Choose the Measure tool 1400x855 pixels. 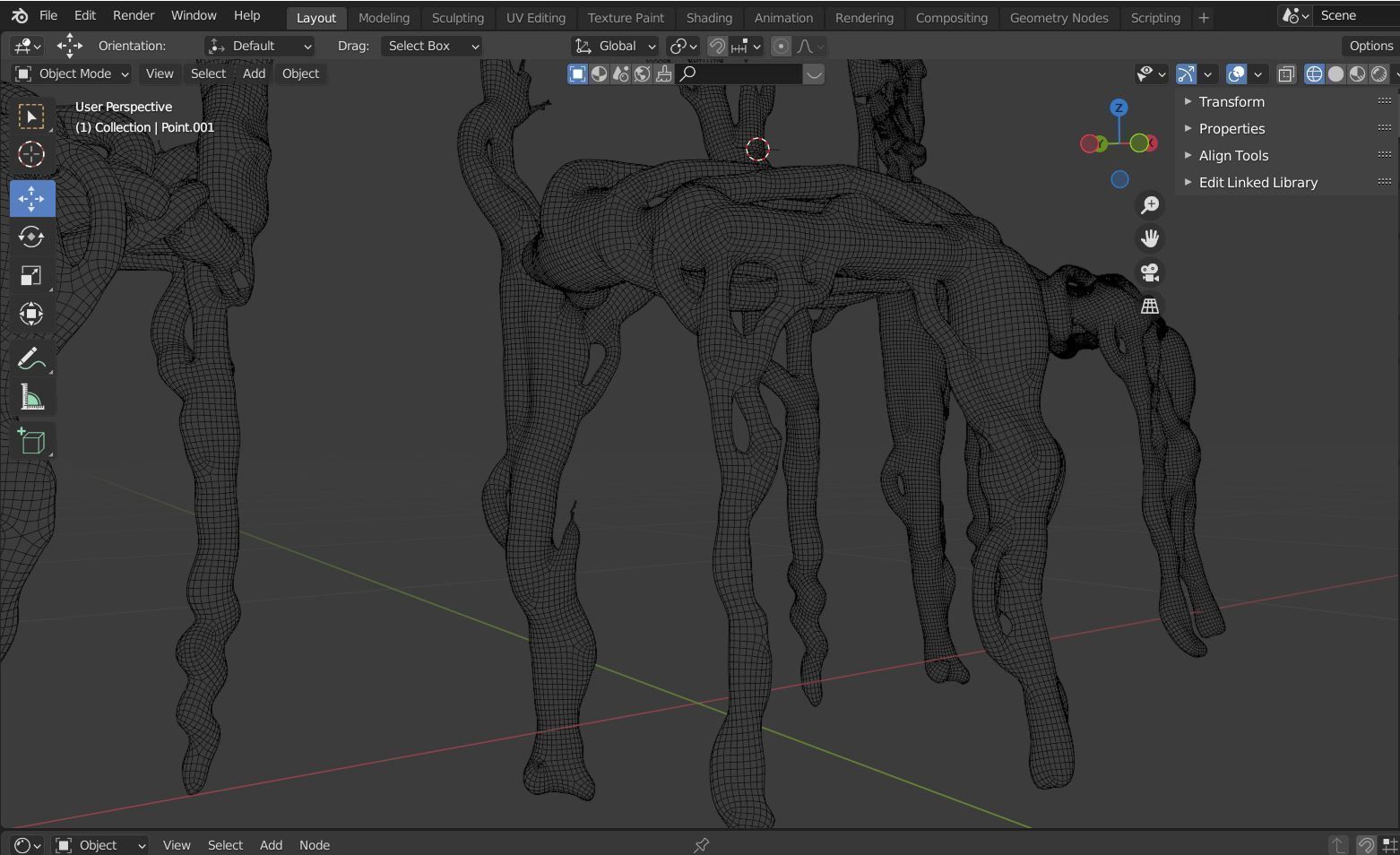pos(31,397)
